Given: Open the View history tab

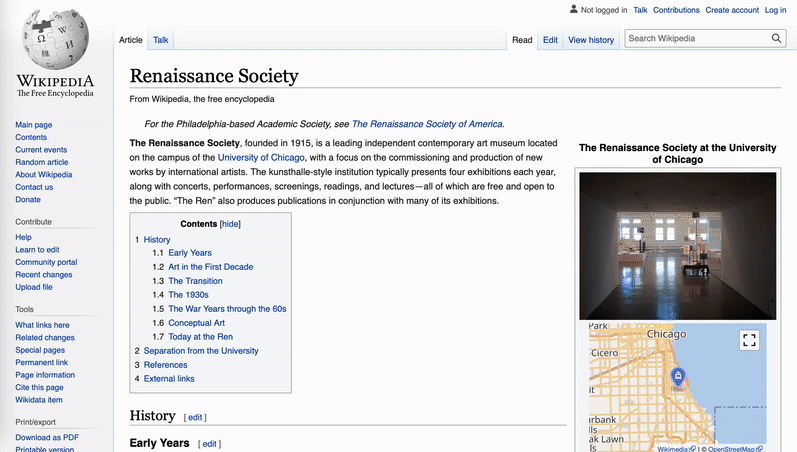Looking at the screenshot, I should [x=591, y=40].
